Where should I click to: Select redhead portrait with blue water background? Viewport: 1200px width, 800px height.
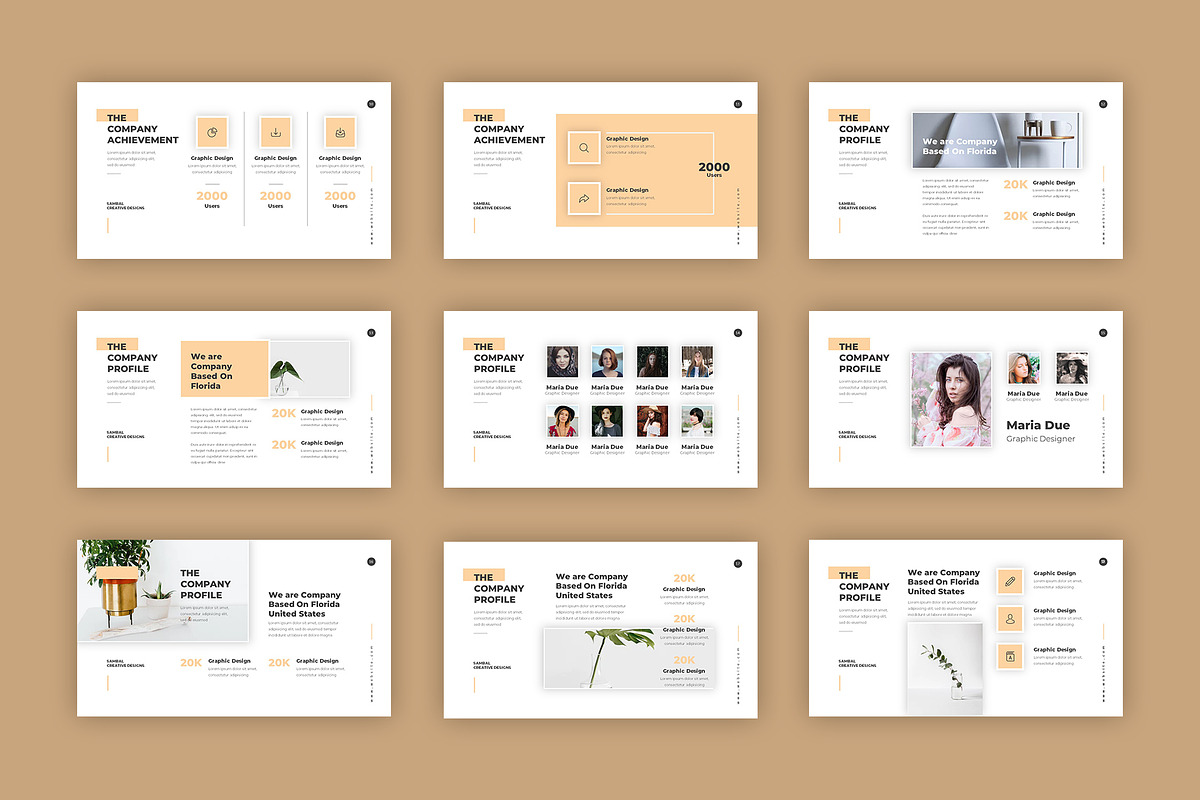point(607,362)
